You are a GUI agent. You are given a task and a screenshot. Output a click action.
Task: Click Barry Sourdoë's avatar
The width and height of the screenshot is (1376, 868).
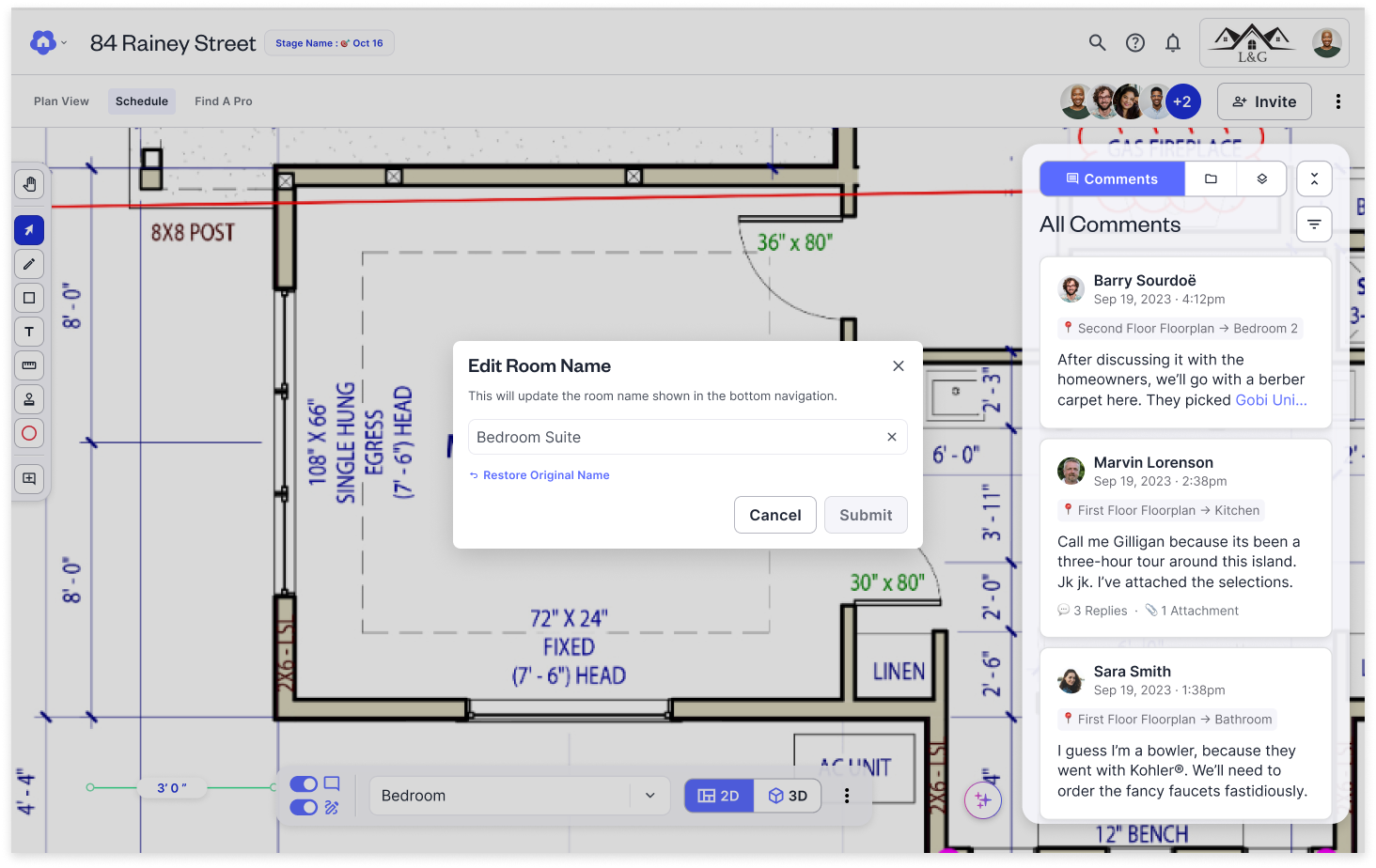click(x=1071, y=289)
